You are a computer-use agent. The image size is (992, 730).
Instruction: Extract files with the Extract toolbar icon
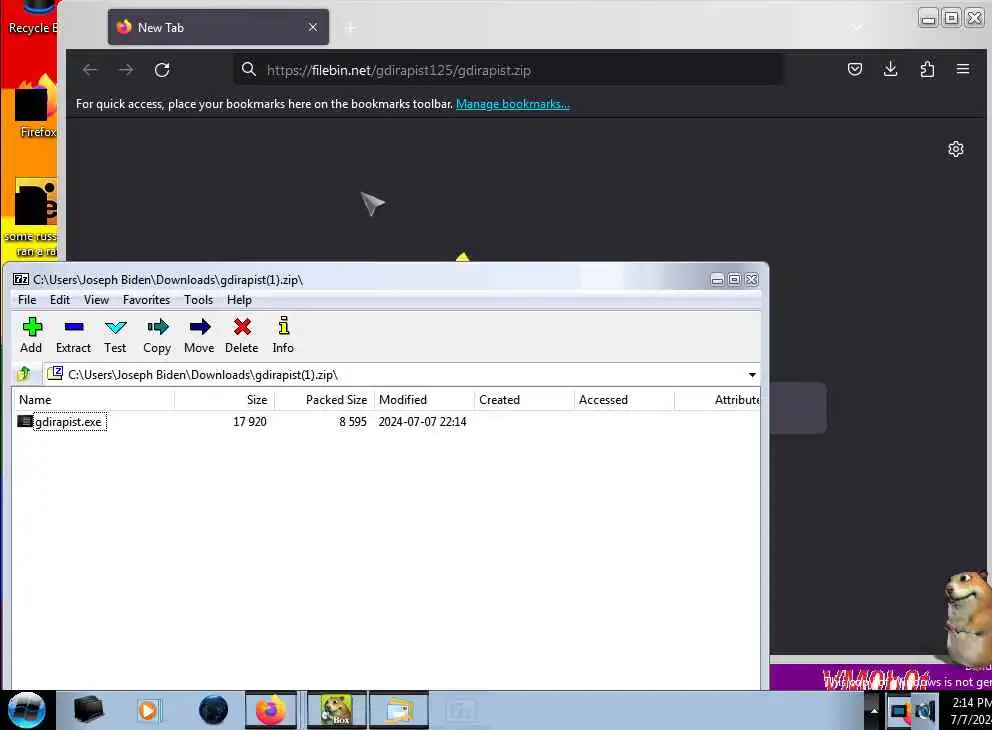tap(73, 335)
